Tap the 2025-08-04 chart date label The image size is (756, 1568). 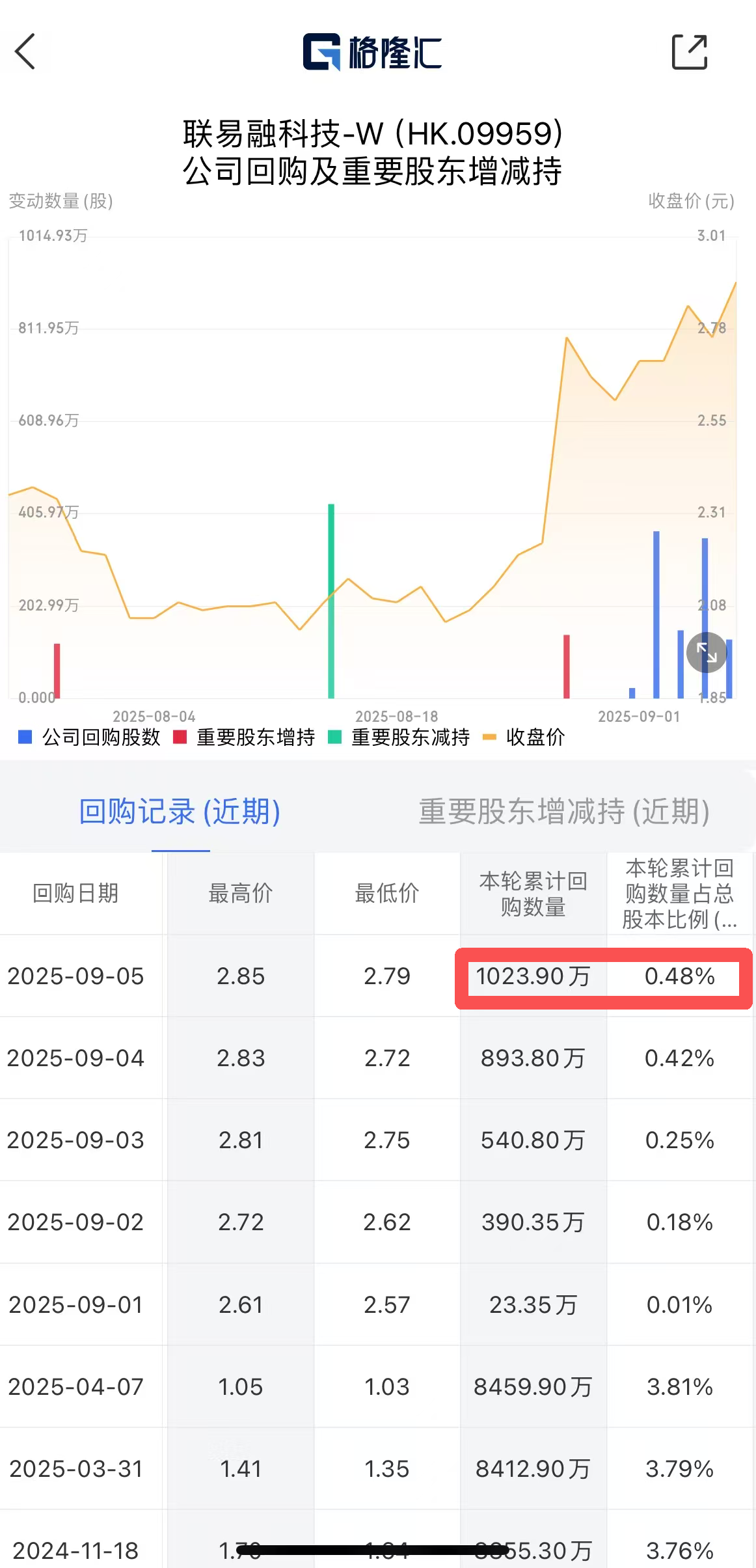click(154, 717)
